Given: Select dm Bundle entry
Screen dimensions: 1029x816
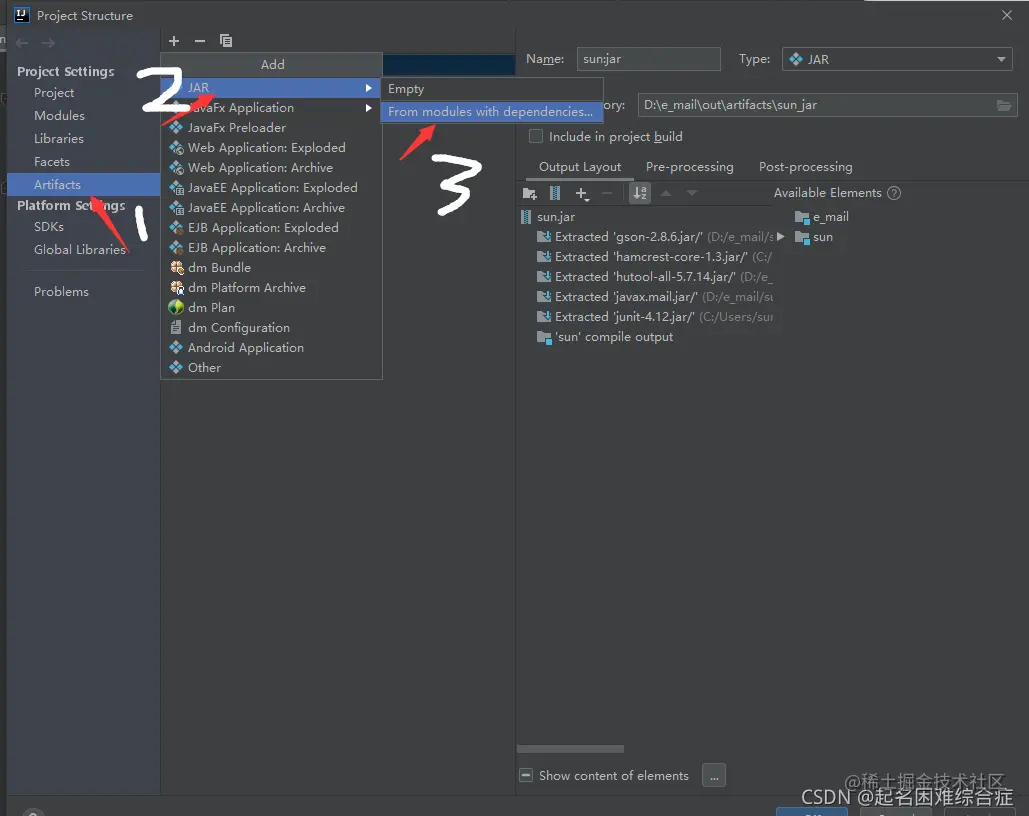Looking at the screenshot, I should 271,268.
